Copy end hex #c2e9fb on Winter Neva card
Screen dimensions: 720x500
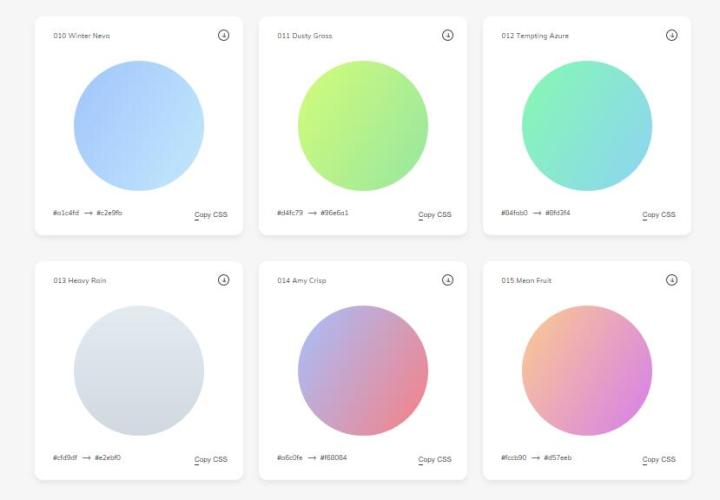[x=109, y=213]
